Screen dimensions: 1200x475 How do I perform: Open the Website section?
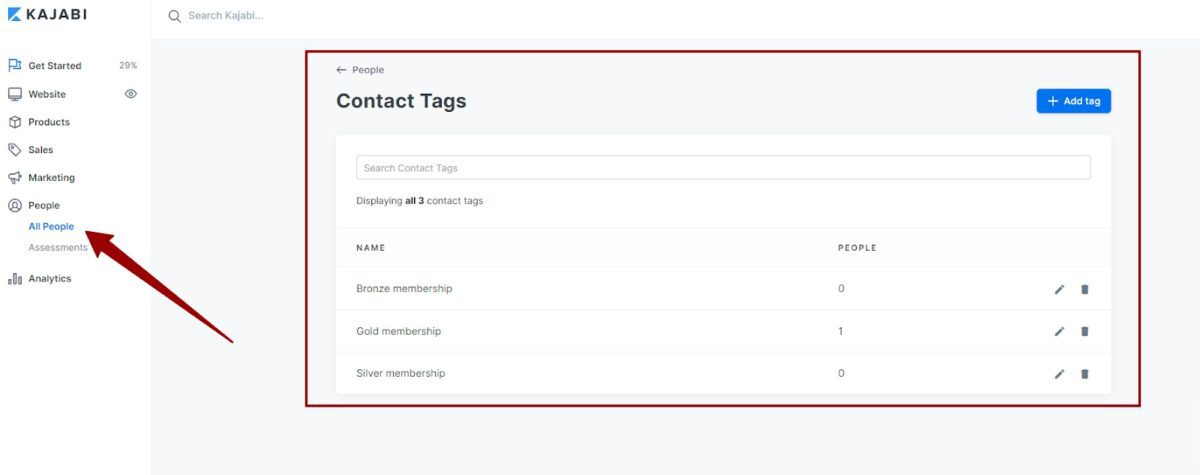pos(46,94)
